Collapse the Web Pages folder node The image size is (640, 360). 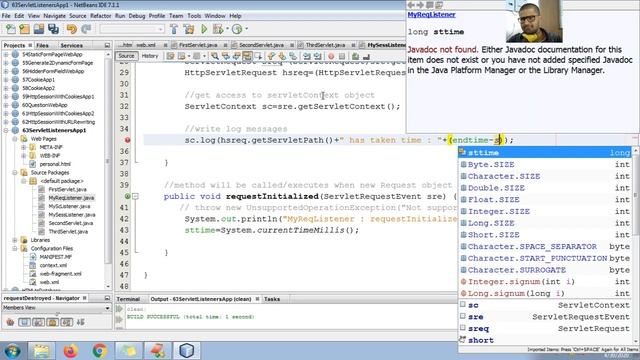(15, 139)
